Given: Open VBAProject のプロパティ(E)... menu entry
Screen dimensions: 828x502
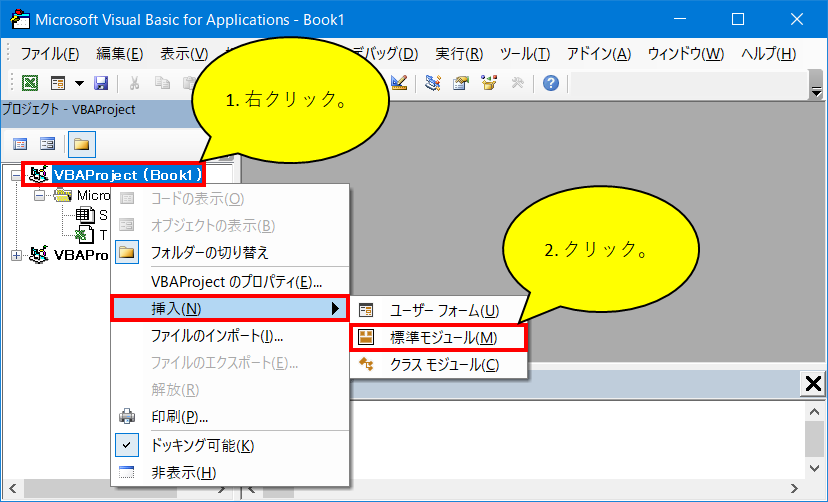Looking at the screenshot, I should click(x=230, y=282).
